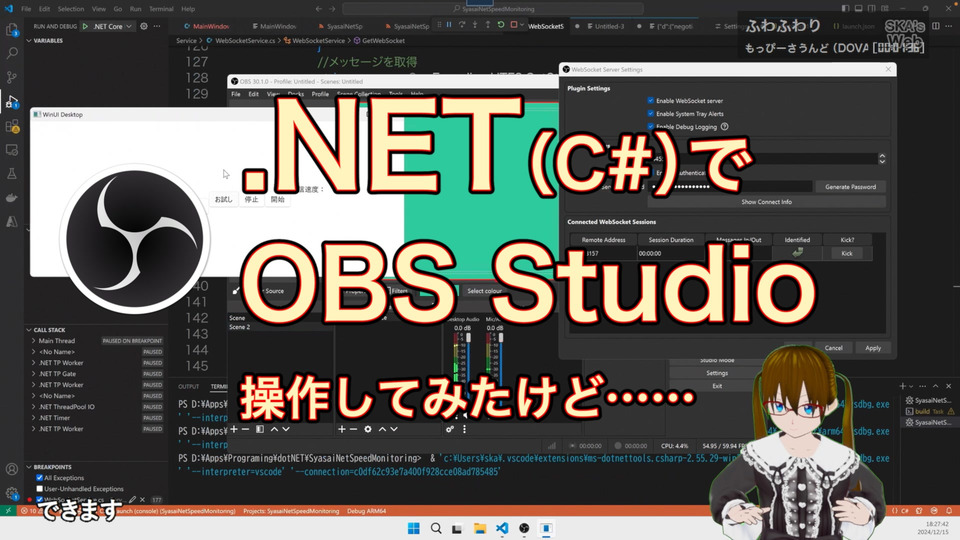Viewport: 960px width, 540px height.
Task: Click the VS Code icon on the taskbar
Action: coord(502,528)
